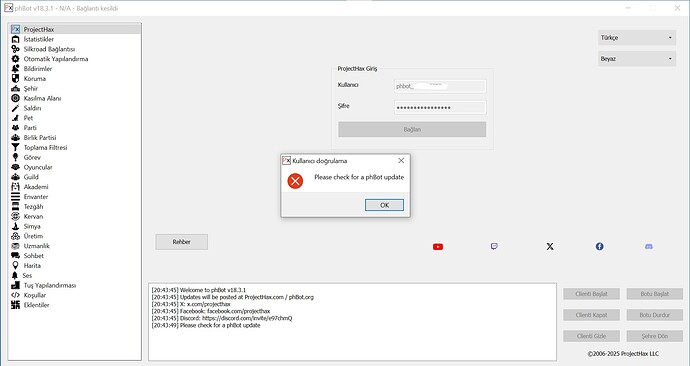Click the Görev icon in sidebar

tap(15, 157)
